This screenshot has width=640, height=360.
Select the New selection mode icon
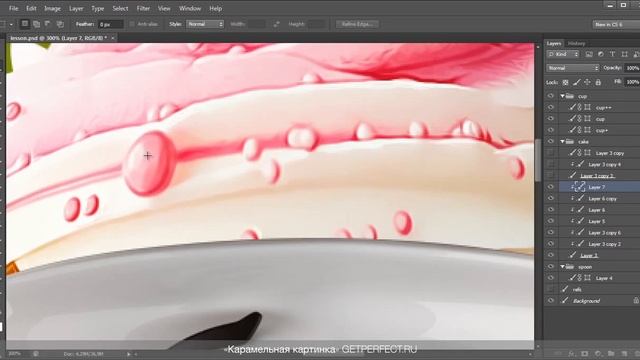25,24
